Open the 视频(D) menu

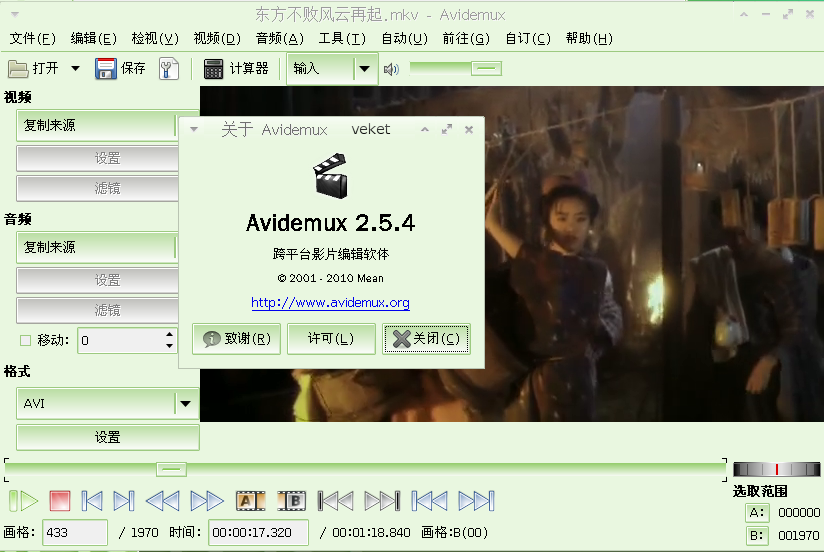(217, 38)
